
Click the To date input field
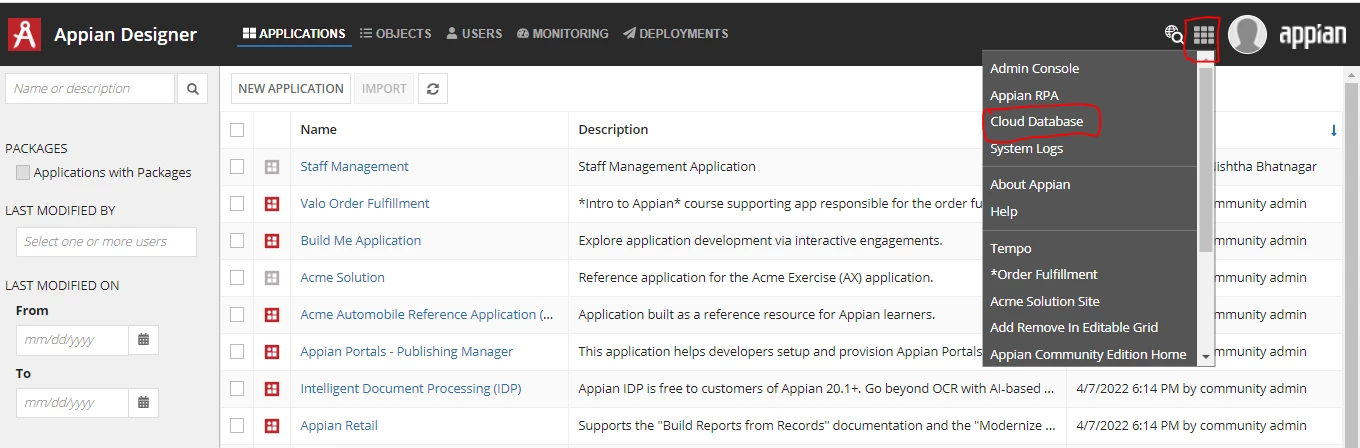point(72,403)
